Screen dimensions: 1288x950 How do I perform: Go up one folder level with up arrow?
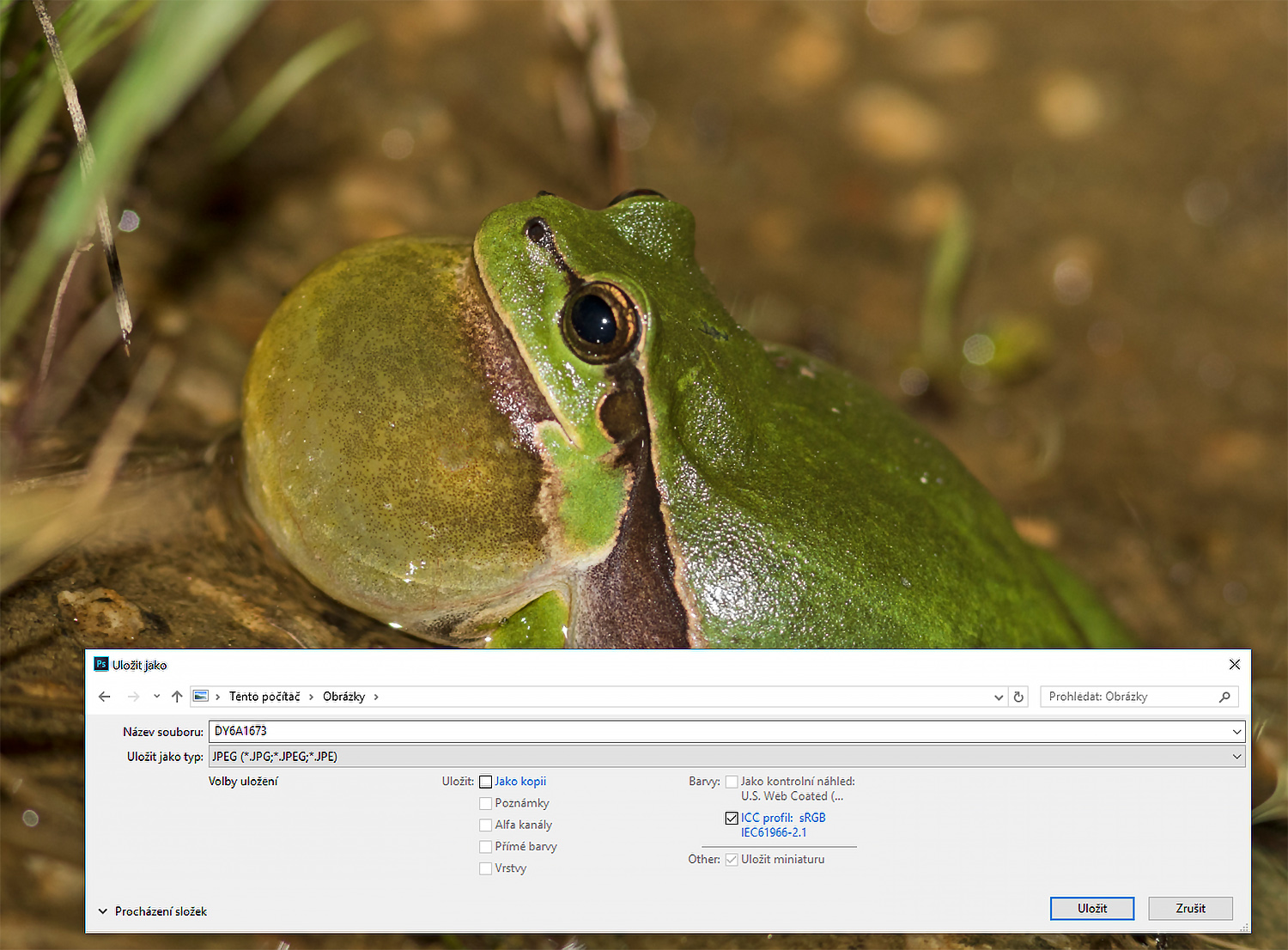point(177,697)
